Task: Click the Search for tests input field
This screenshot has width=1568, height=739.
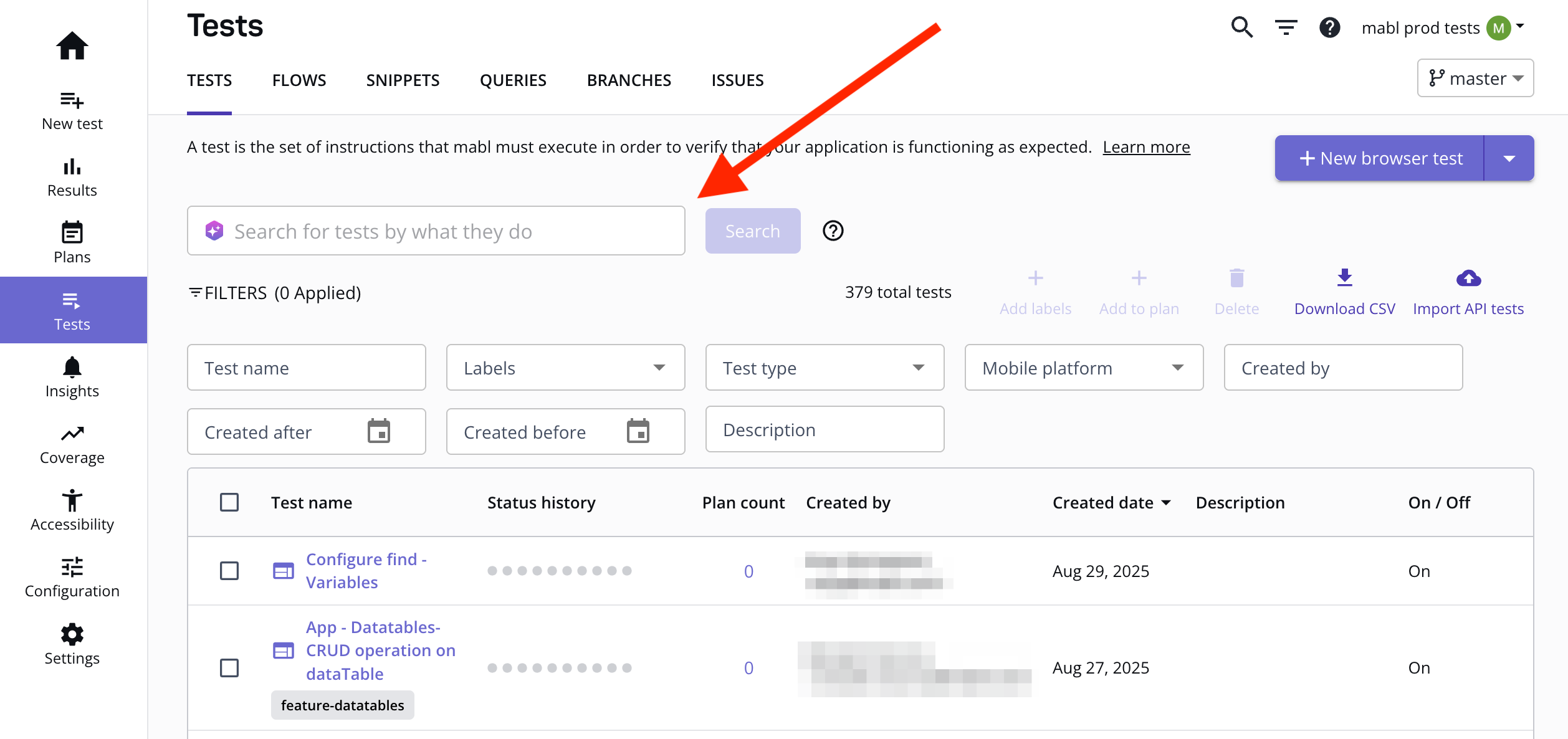Action: [436, 231]
